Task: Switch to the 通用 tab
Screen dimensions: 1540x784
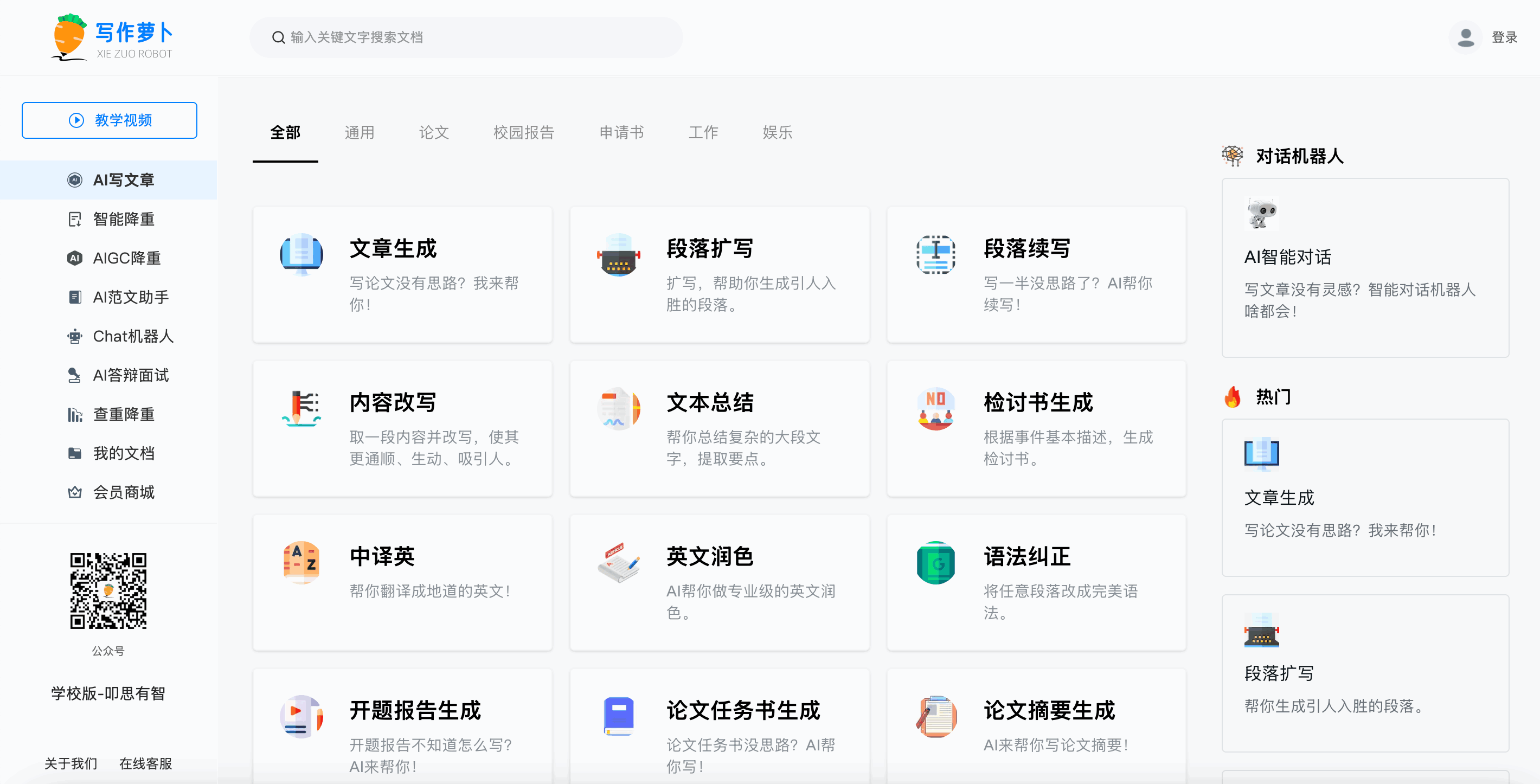Action: 360,133
